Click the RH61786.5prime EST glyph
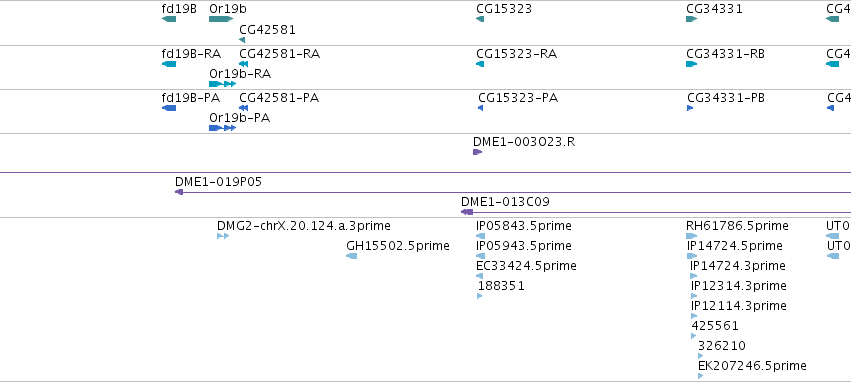The height and width of the screenshot is (382, 851). pos(691,236)
